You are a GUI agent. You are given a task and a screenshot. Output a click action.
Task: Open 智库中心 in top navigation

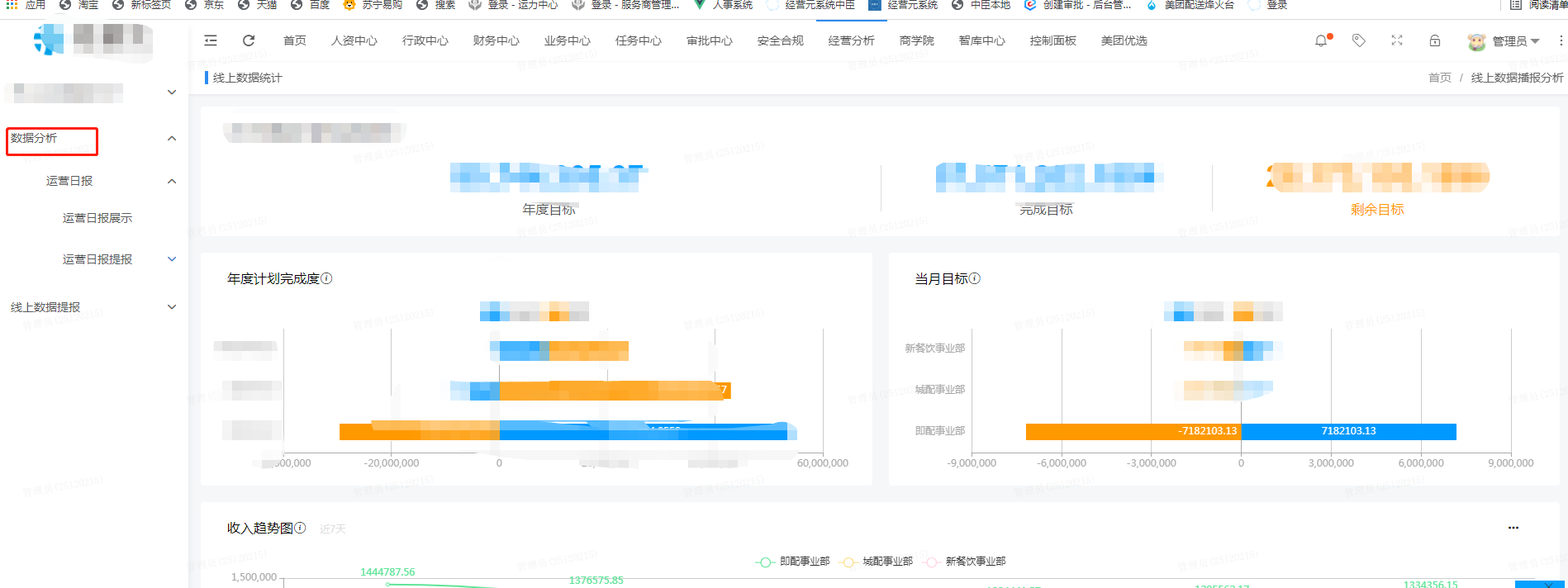[x=982, y=40]
